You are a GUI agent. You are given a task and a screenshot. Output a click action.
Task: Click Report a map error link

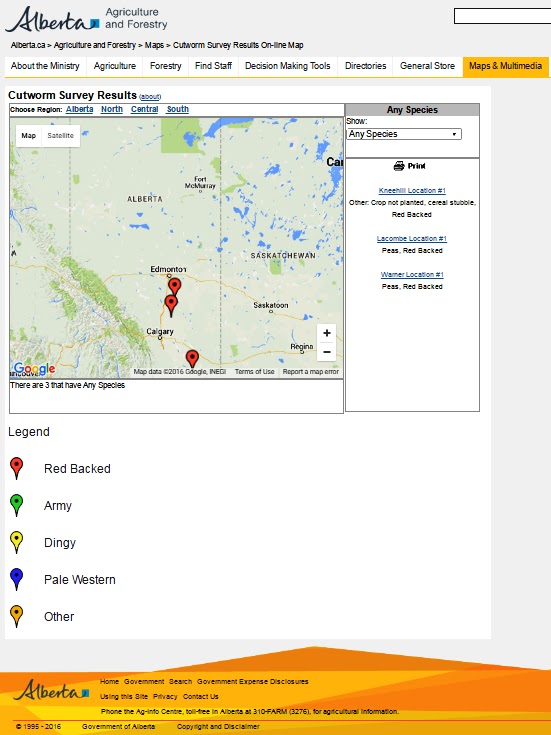(310, 372)
